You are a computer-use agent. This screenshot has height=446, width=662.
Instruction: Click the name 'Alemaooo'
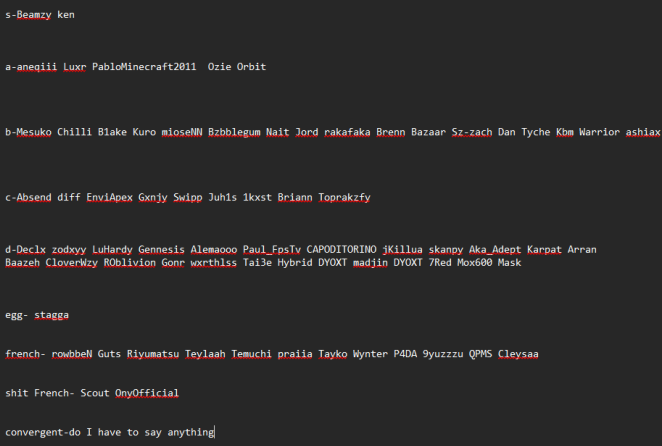click(x=214, y=250)
